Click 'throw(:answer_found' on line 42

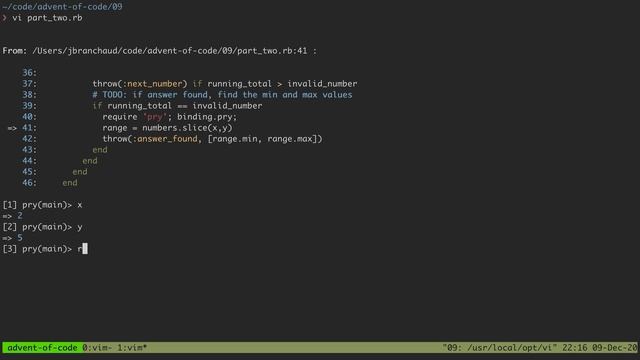[x=150, y=139]
